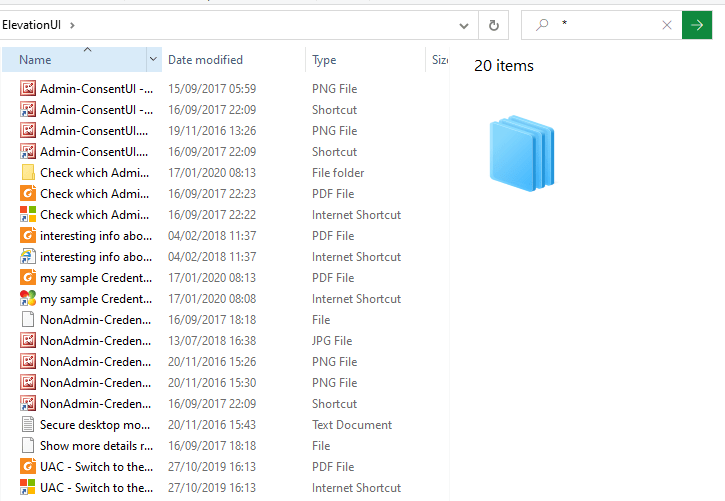The image size is (725, 501).
Task: Select the PNG icon dated 15/09/2017 05:59
Action: 28,88
